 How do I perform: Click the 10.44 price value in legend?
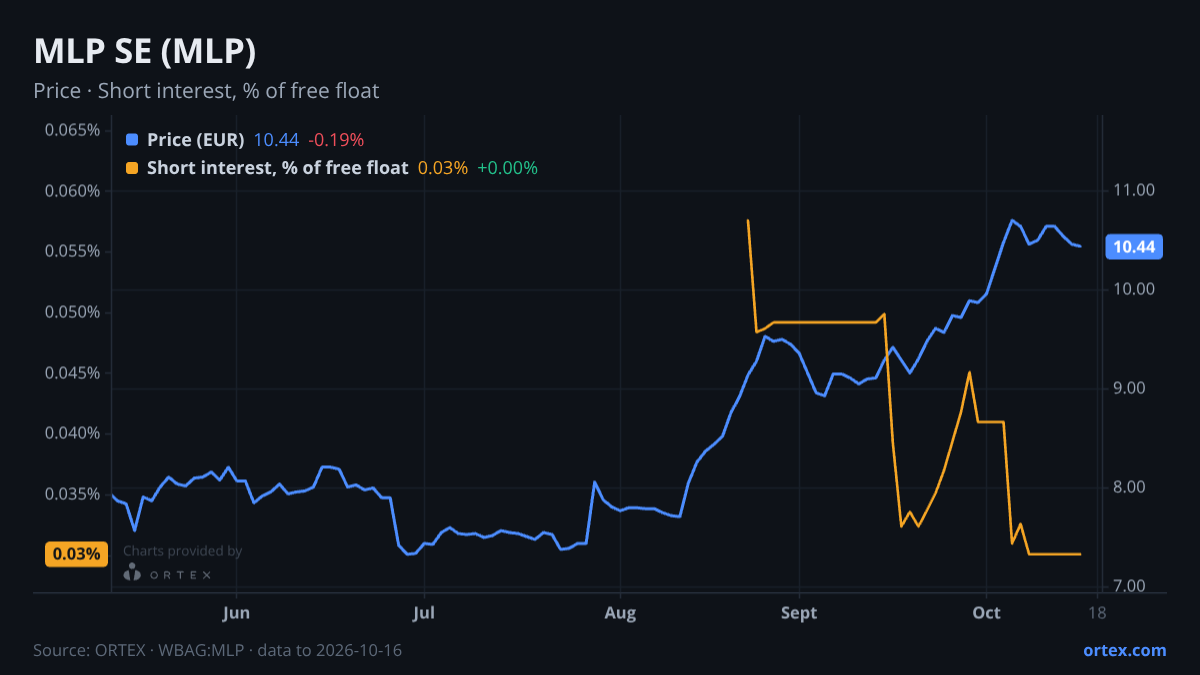[x=276, y=140]
